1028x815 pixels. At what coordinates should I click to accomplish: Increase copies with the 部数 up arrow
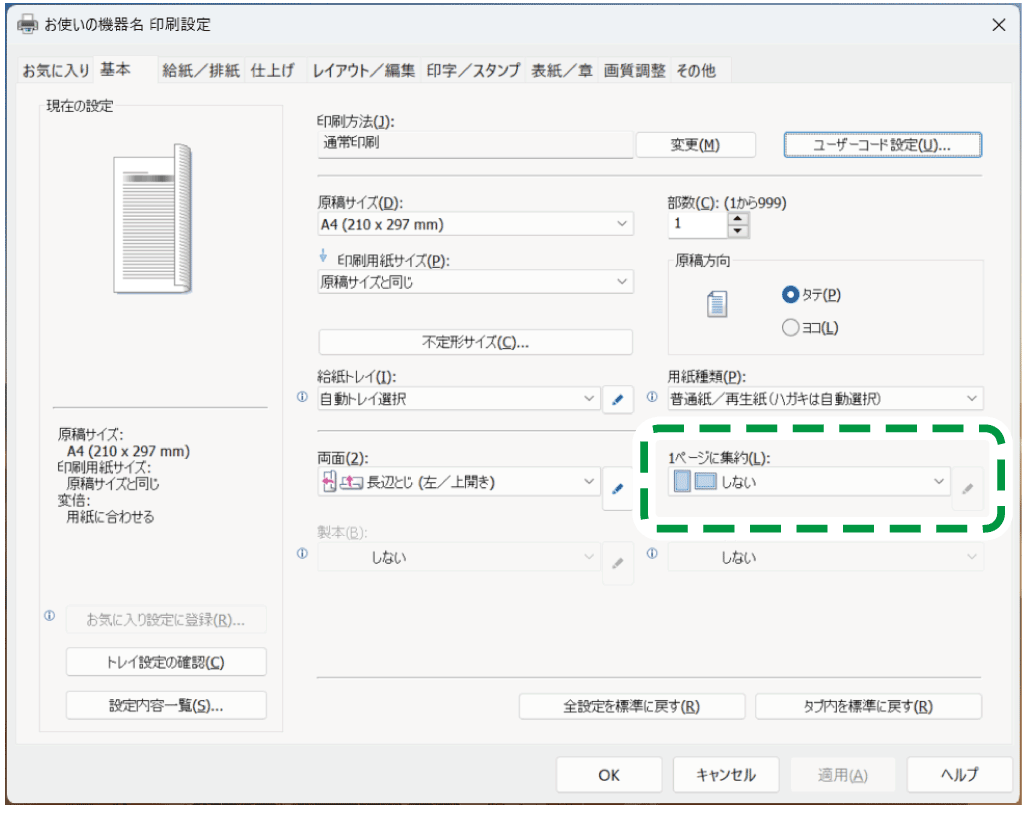click(738, 218)
